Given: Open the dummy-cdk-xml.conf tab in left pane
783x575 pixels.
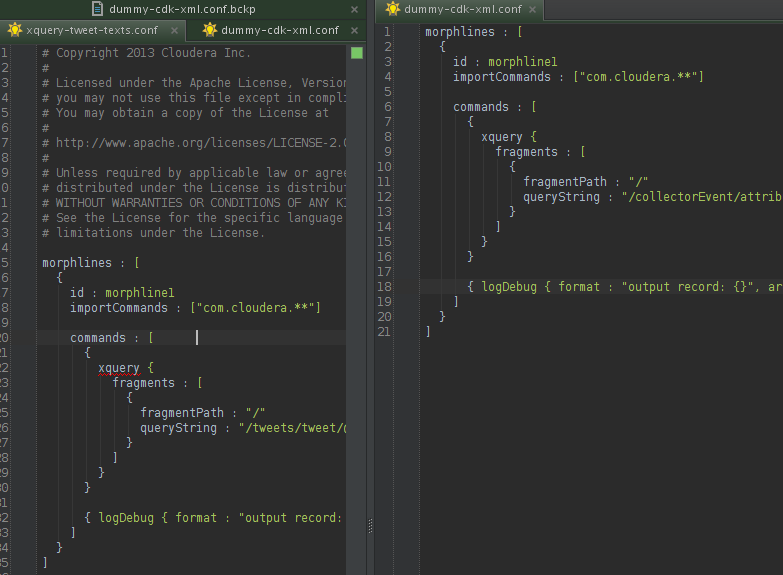Looking at the screenshot, I should [279, 30].
